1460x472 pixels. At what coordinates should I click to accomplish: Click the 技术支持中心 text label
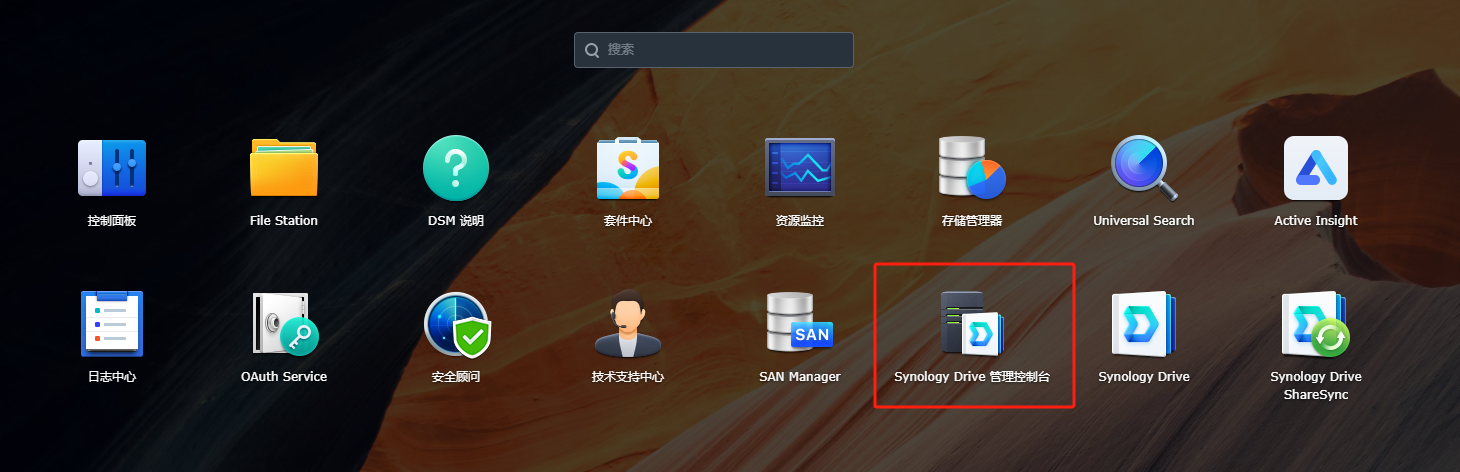[x=628, y=377]
